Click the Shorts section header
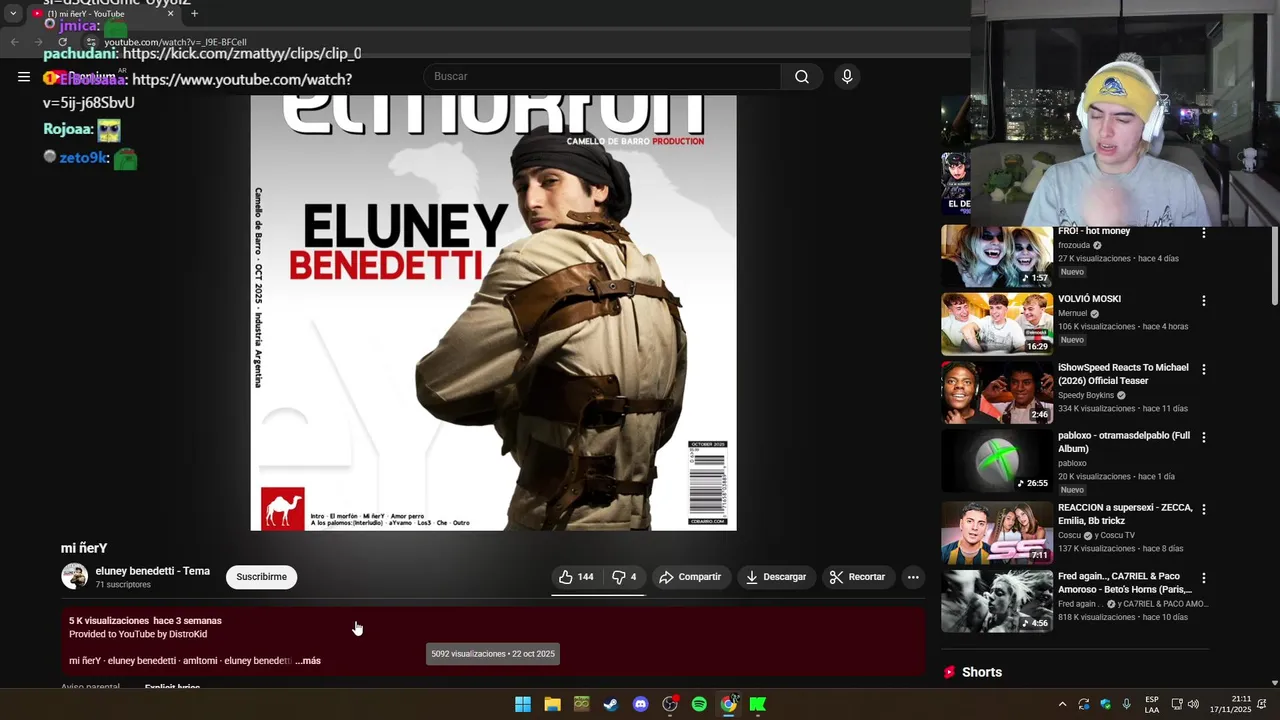1280x720 pixels. pyautogui.click(x=981, y=672)
